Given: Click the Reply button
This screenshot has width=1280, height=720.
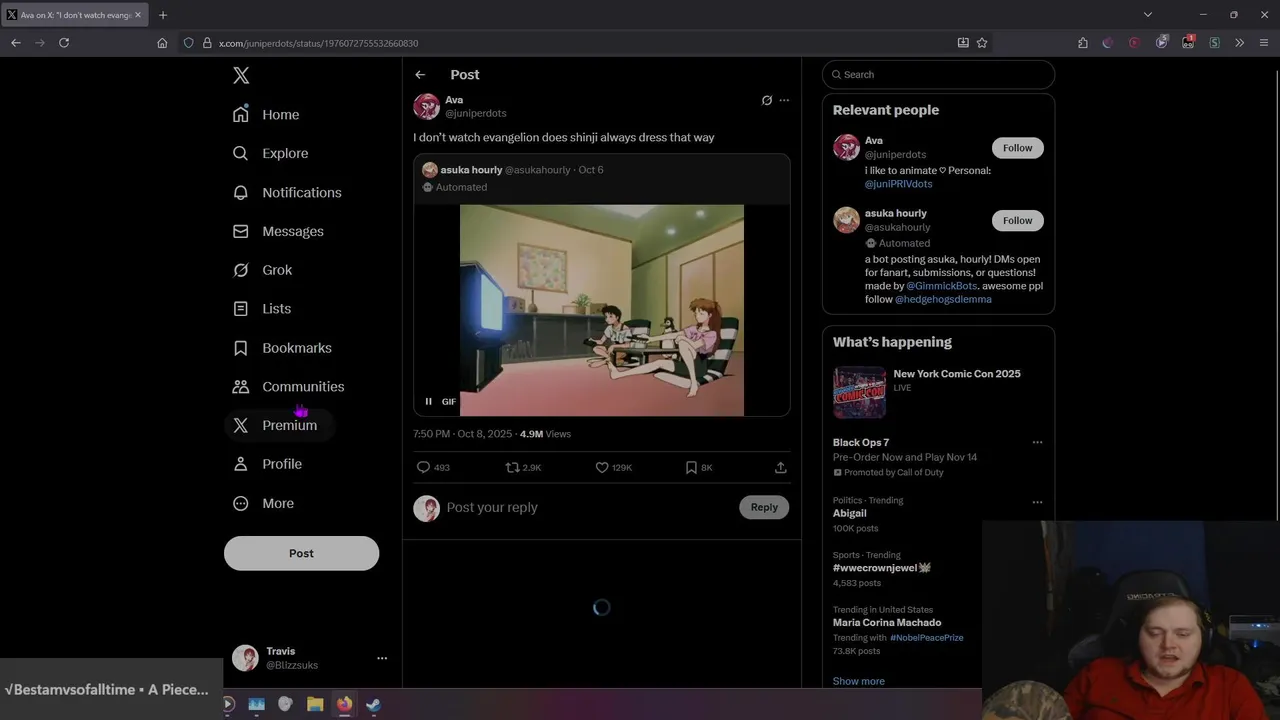Looking at the screenshot, I should pyautogui.click(x=764, y=507).
